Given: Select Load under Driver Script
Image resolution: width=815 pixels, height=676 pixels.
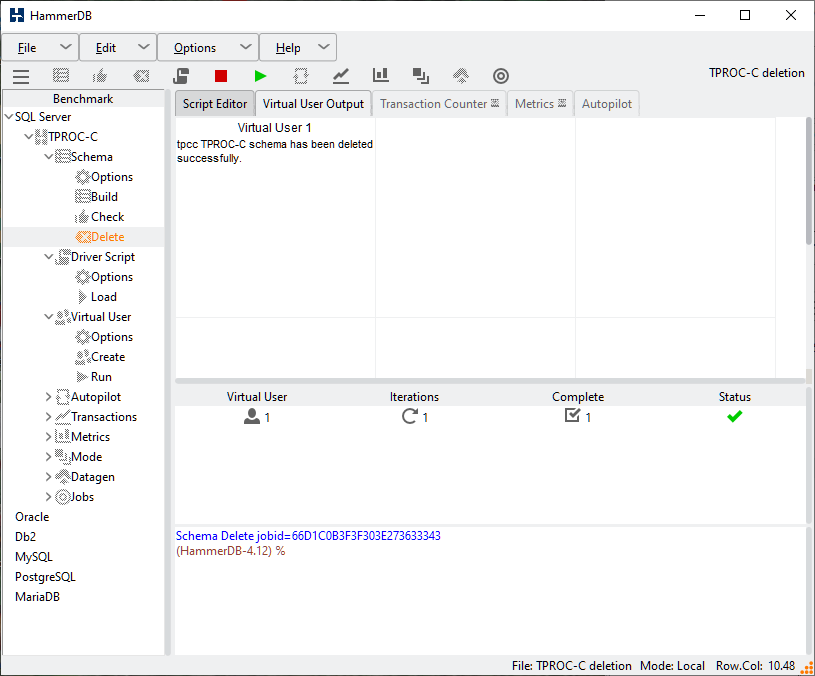Looking at the screenshot, I should pyautogui.click(x=97, y=297).
